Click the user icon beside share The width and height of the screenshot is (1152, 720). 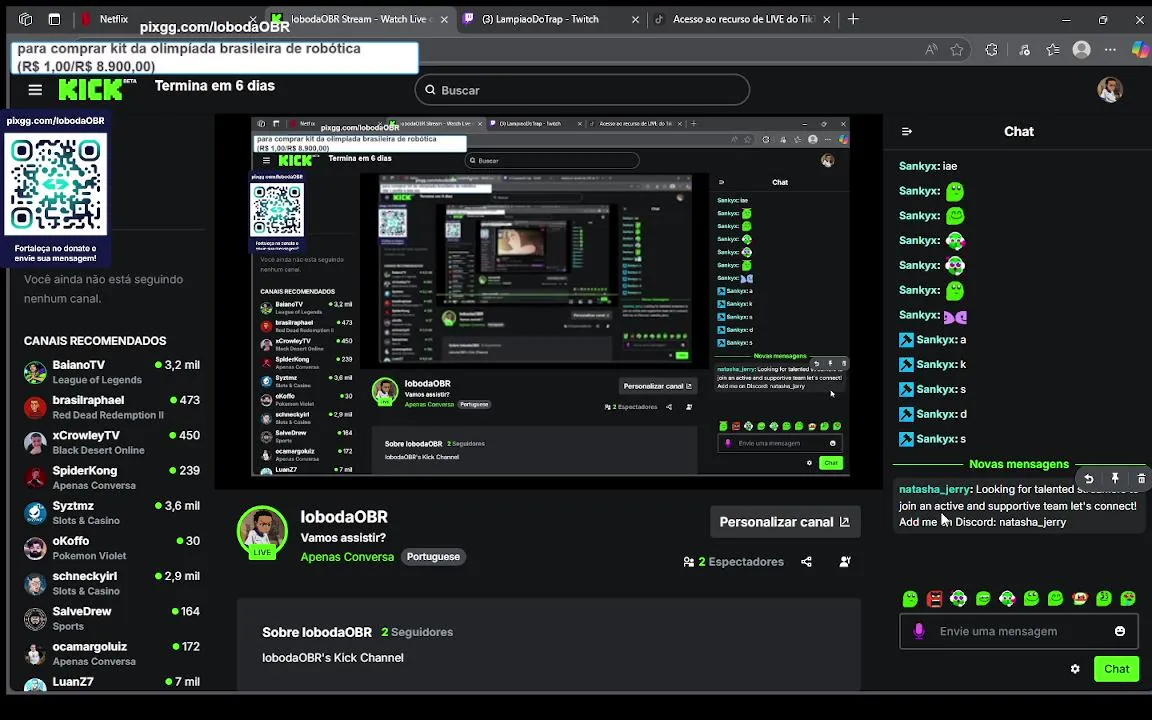coord(845,562)
